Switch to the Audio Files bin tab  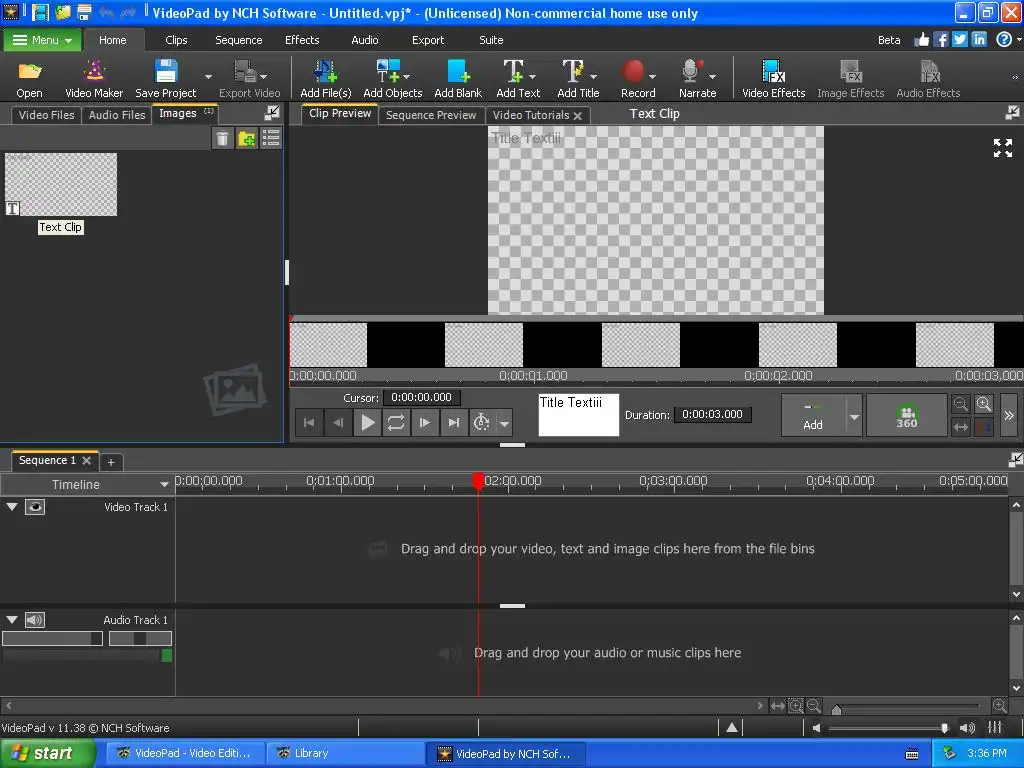click(x=117, y=115)
